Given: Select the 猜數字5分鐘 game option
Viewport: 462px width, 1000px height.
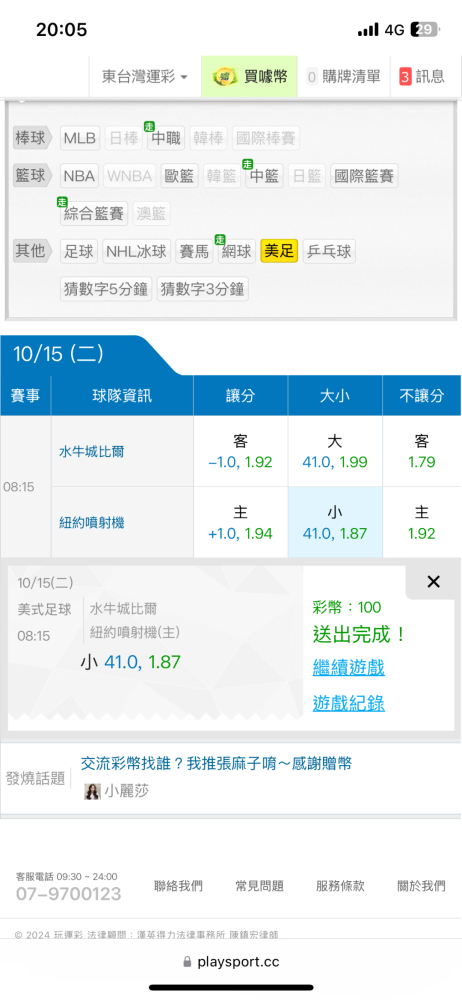Looking at the screenshot, I should click(x=107, y=289).
